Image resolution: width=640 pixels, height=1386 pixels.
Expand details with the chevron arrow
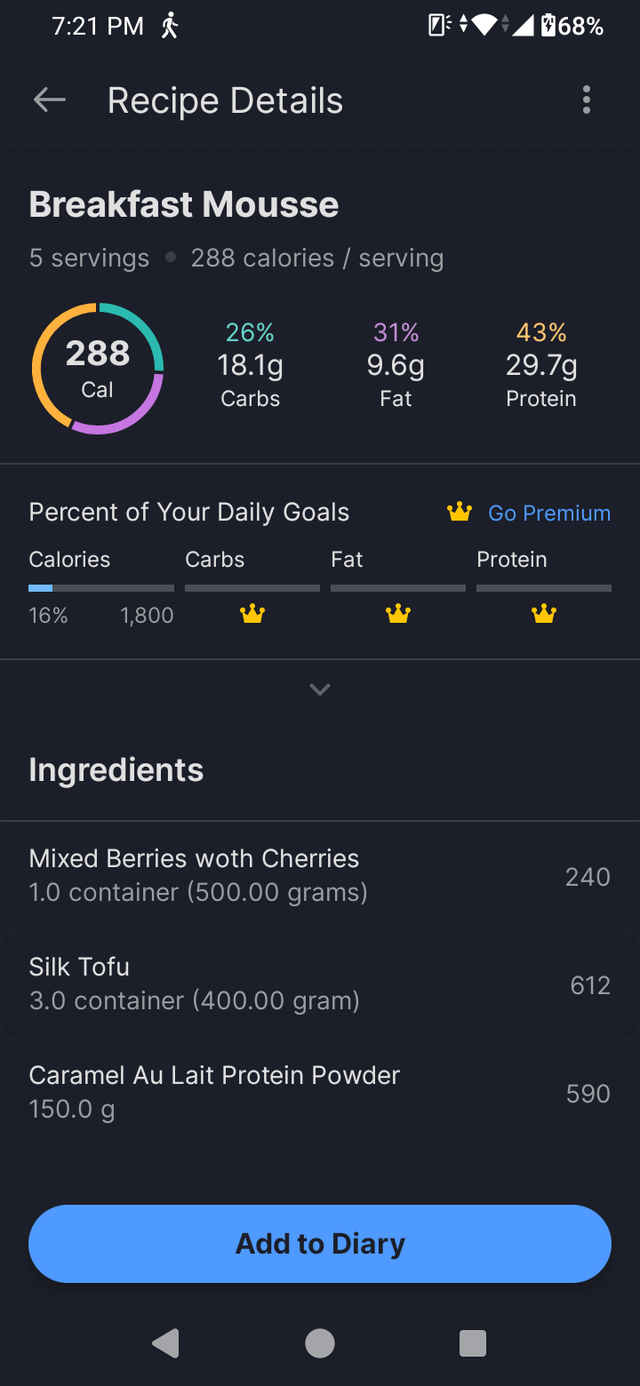[x=320, y=689]
